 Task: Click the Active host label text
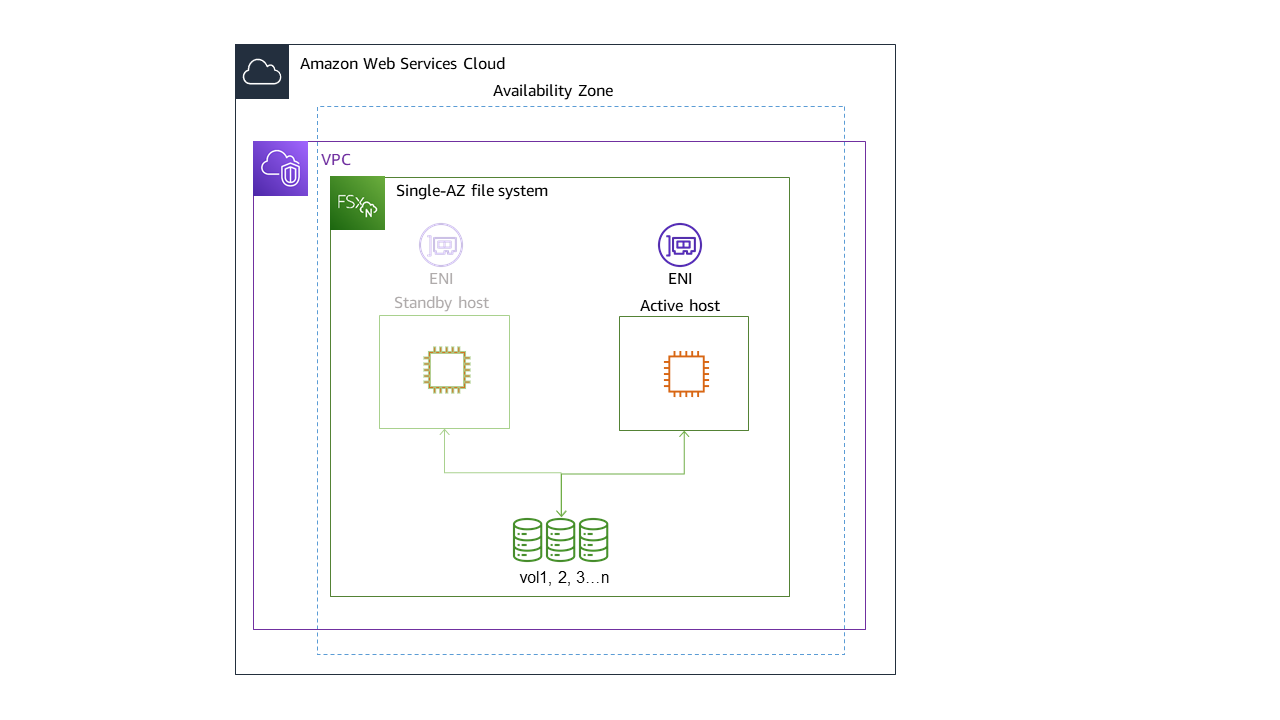coord(680,305)
